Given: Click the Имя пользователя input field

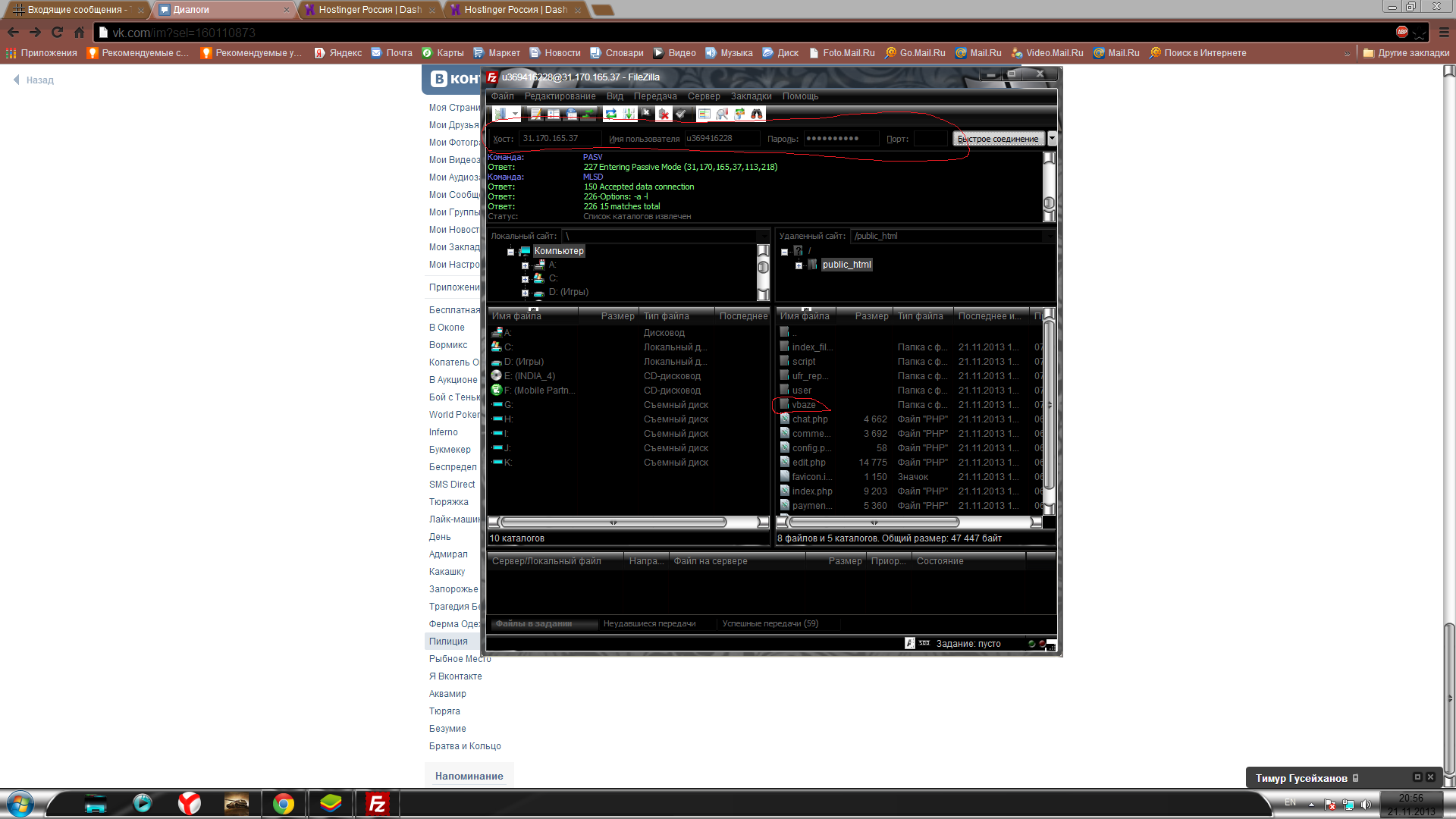Looking at the screenshot, I should click(x=721, y=138).
